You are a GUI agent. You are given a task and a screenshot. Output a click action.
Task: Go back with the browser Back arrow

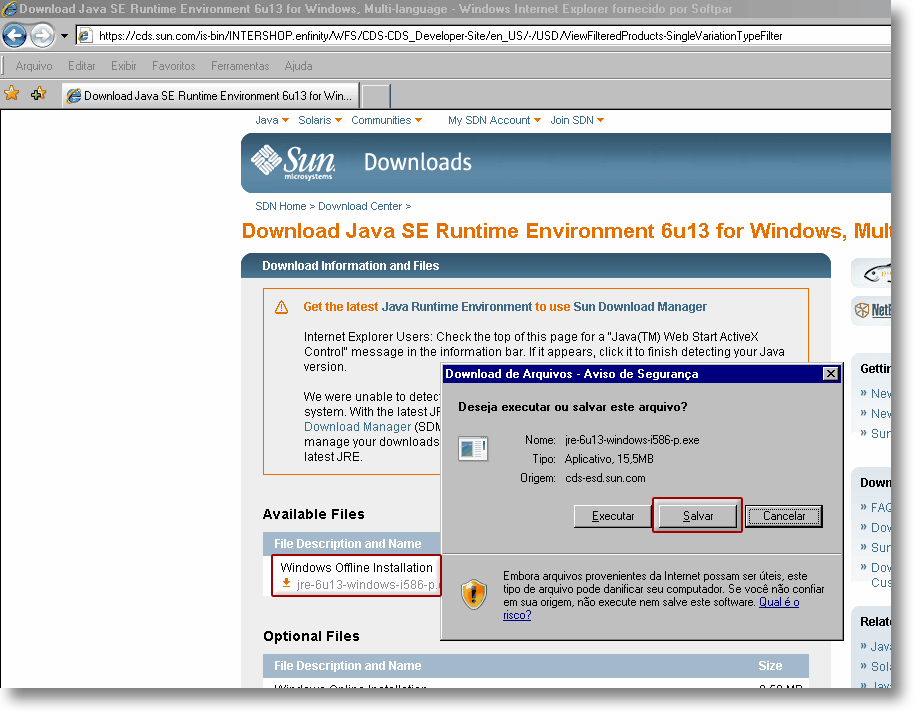[15, 36]
